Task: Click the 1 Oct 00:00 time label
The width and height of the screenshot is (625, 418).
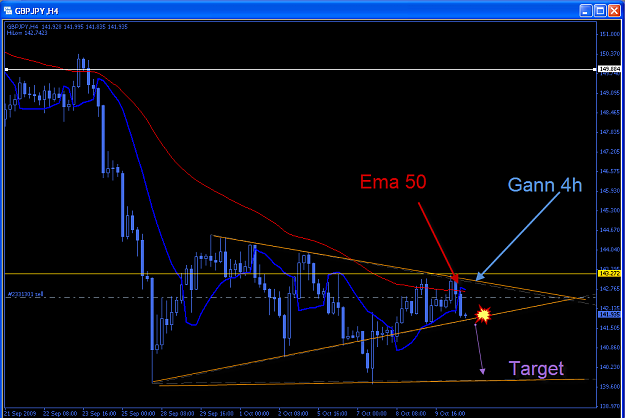Action: click(254, 413)
